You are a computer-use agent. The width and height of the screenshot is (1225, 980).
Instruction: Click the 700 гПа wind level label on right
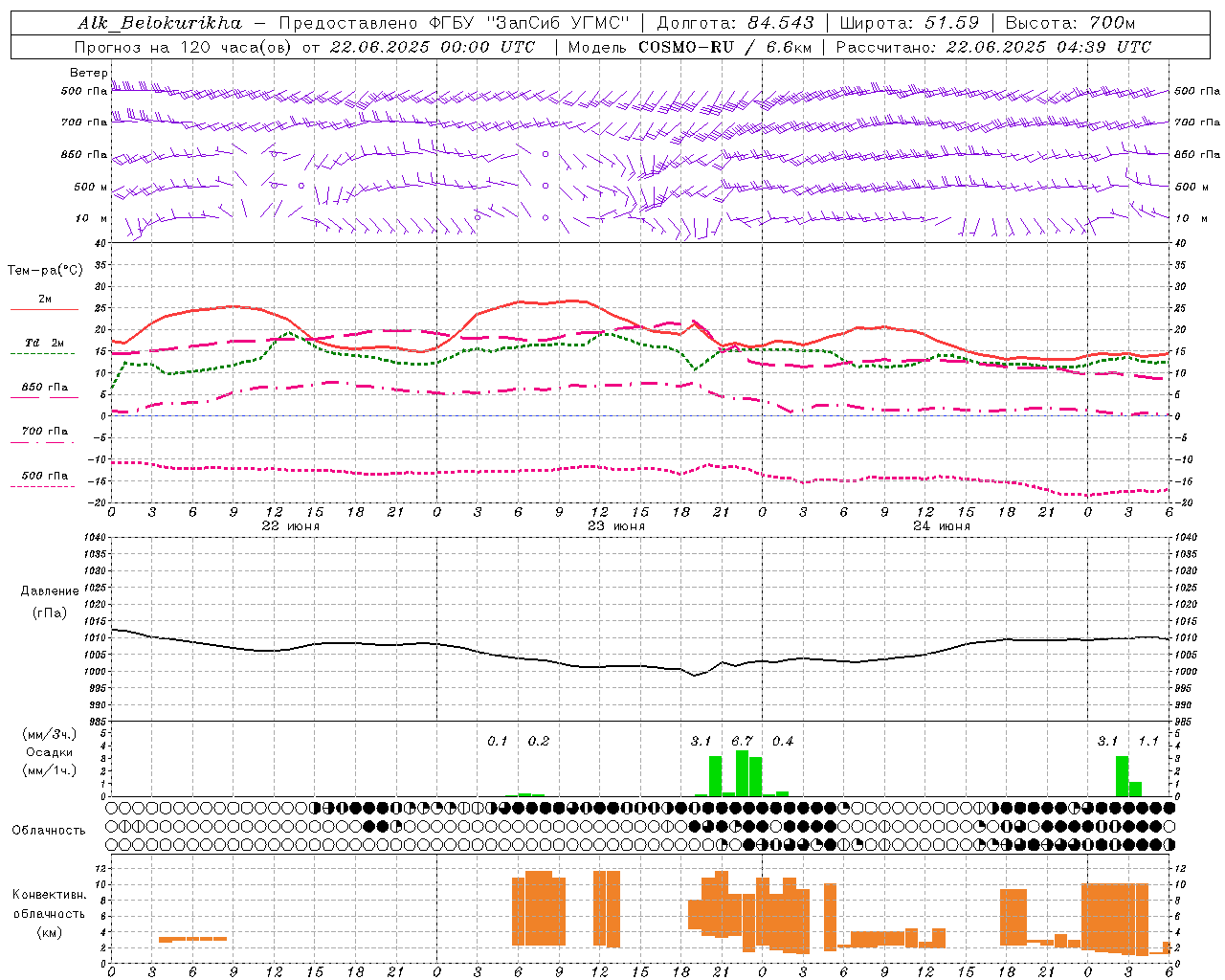pos(1197,122)
